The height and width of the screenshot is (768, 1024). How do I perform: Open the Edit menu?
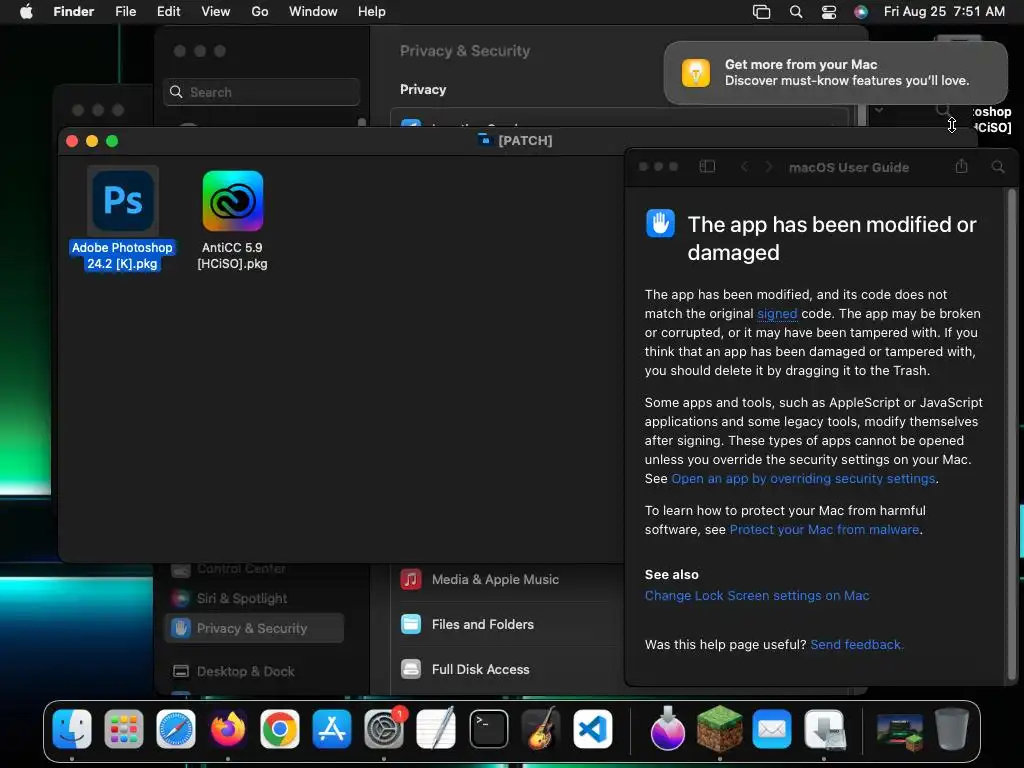[168, 12]
